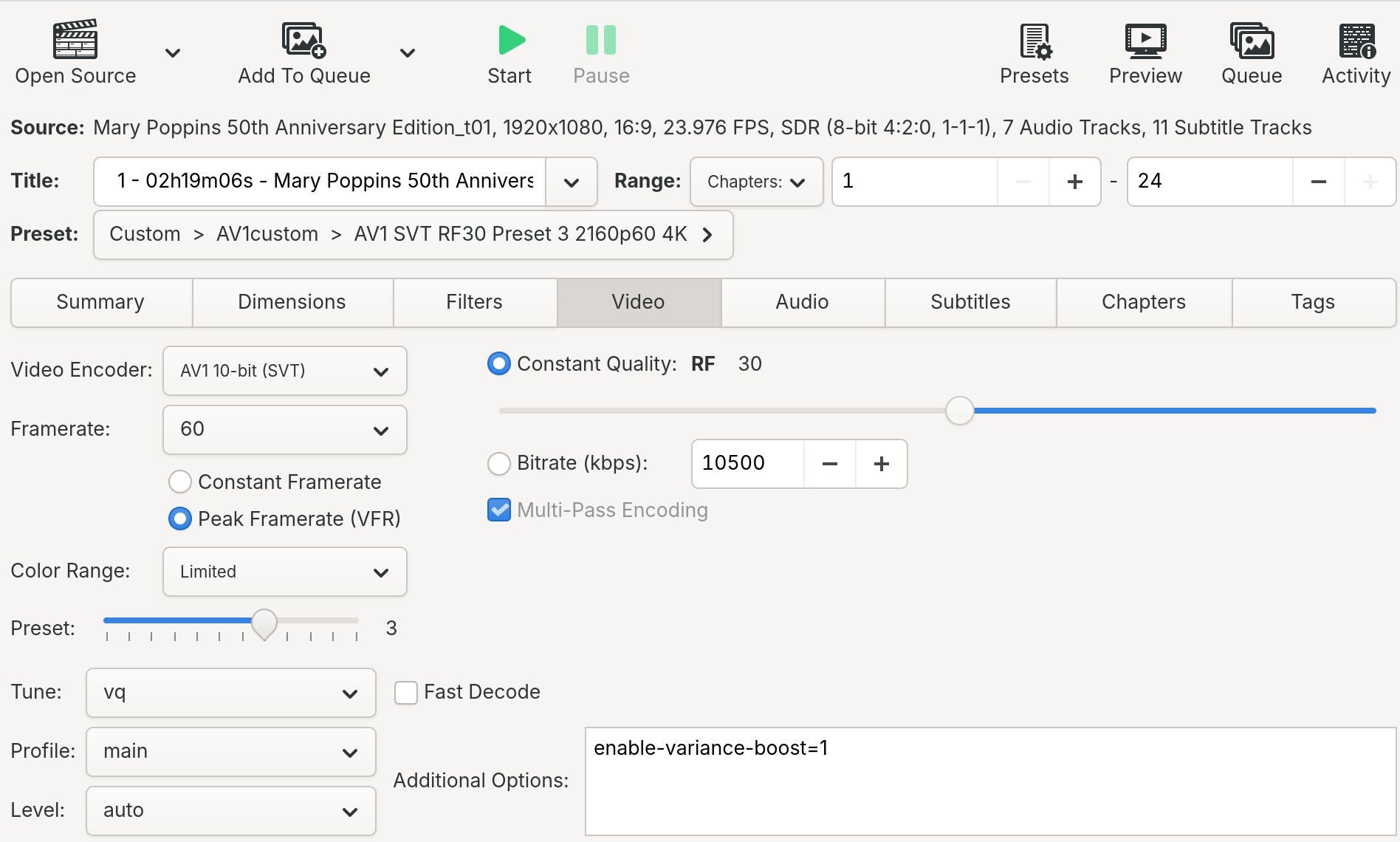Open the Preview window

(x=1145, y=52)
